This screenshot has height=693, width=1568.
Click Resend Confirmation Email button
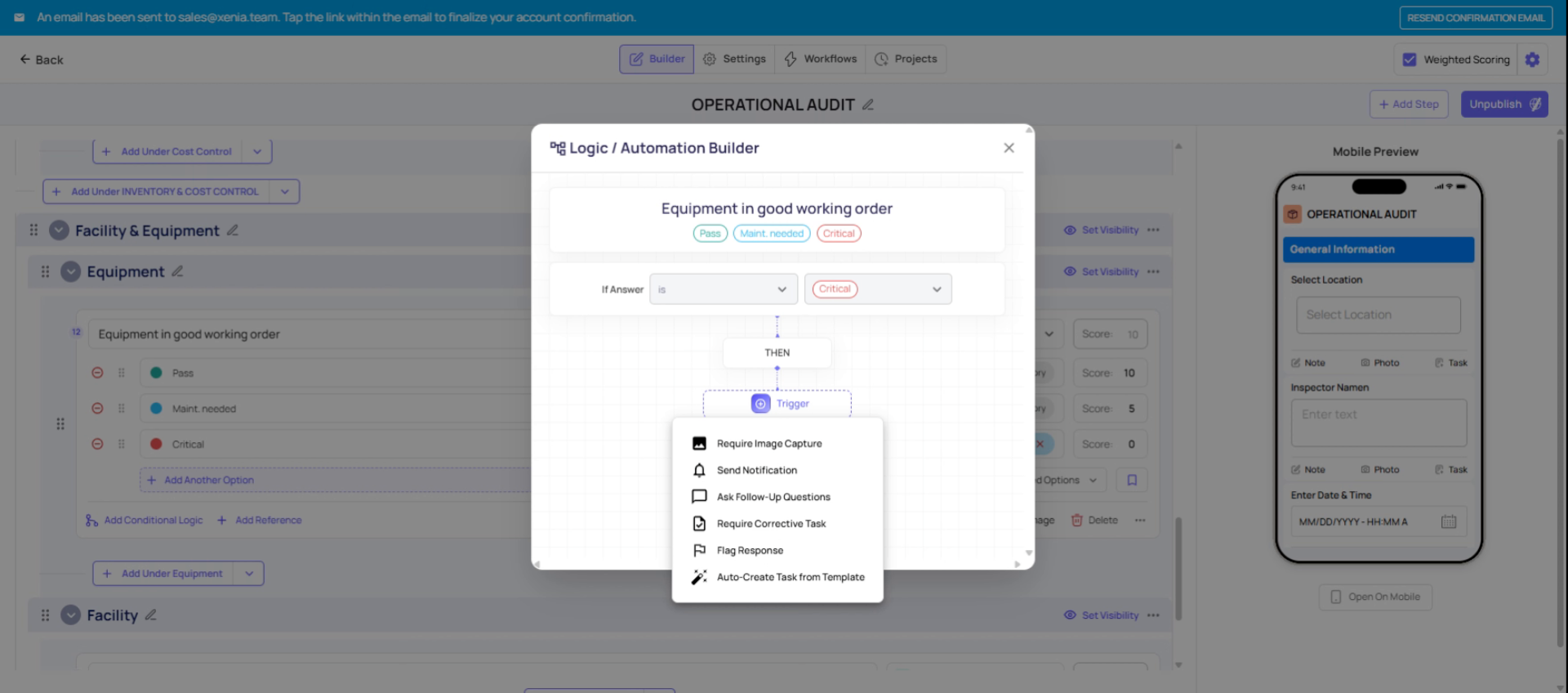click(x=1475, y=18)
